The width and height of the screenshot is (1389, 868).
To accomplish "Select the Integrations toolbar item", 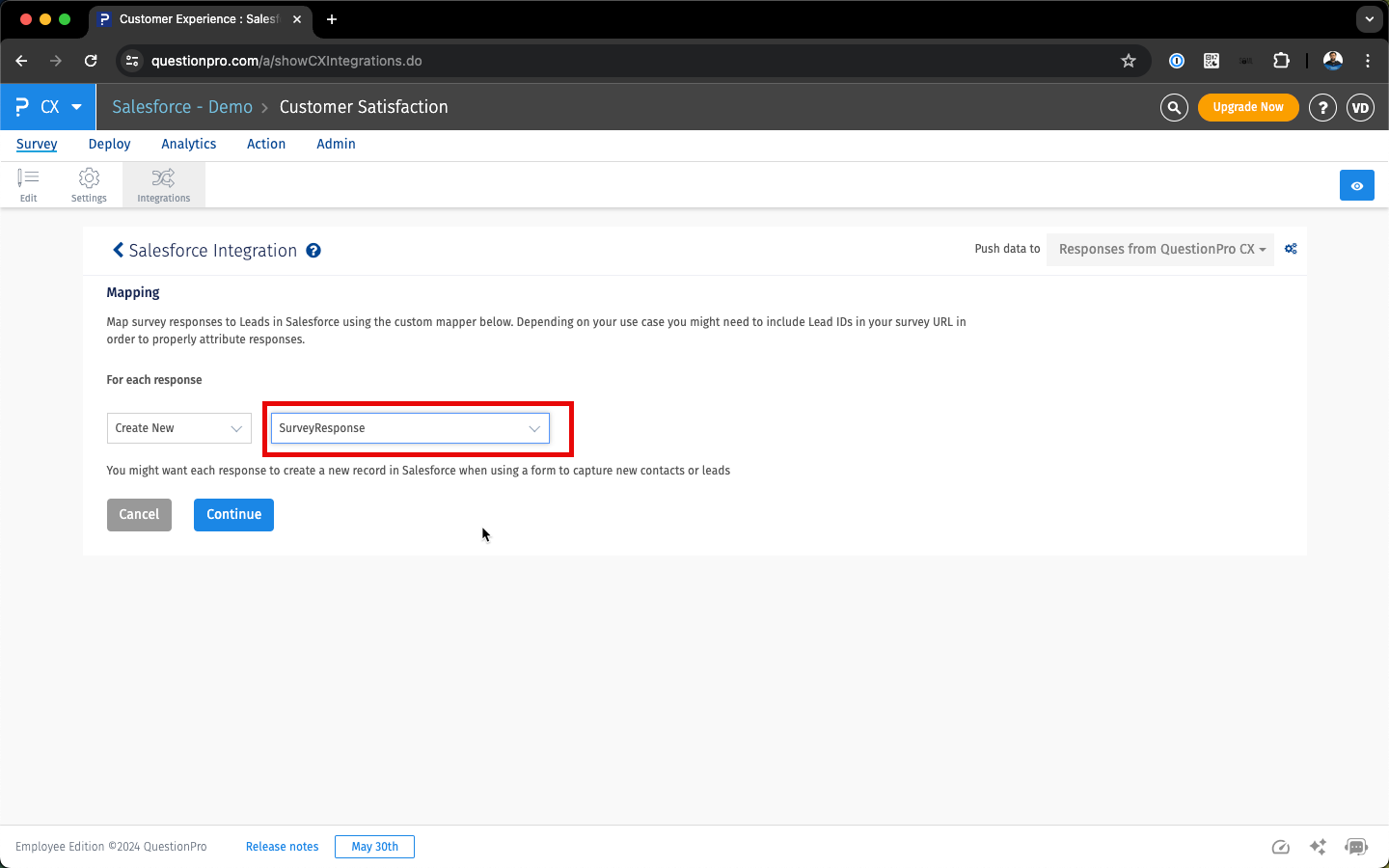I will click(x=164, y=184).
